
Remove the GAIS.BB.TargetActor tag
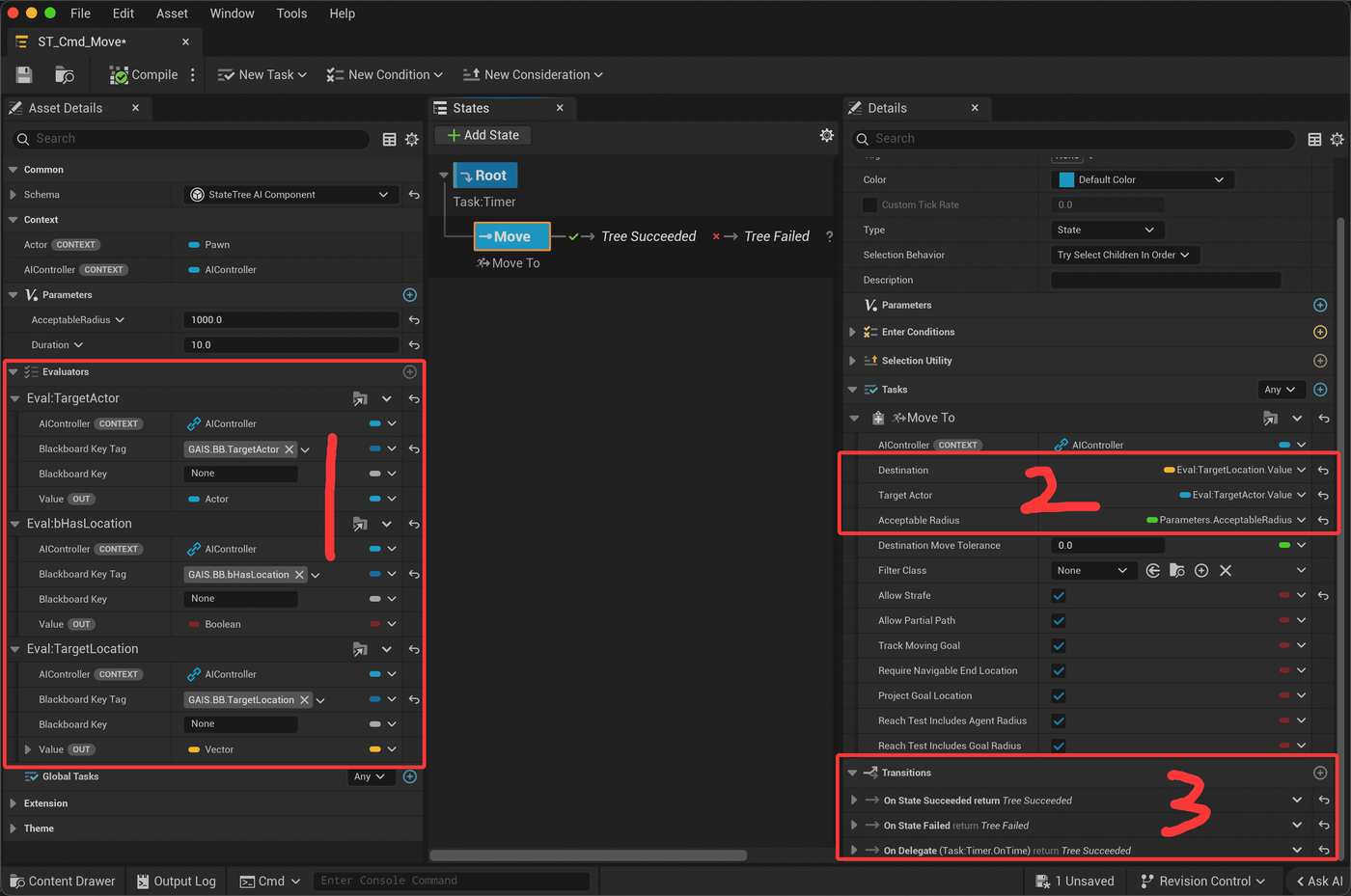[289, 449]
